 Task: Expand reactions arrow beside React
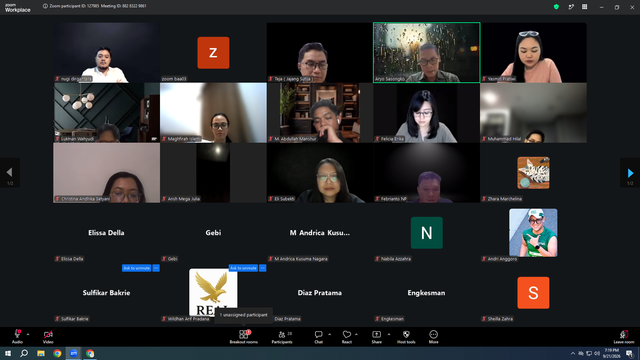pyautogui.click(x=356, y=334)
